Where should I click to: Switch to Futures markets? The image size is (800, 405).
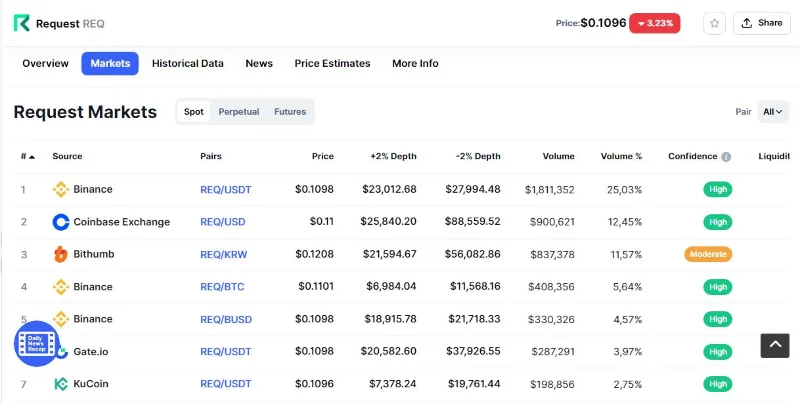290,112
